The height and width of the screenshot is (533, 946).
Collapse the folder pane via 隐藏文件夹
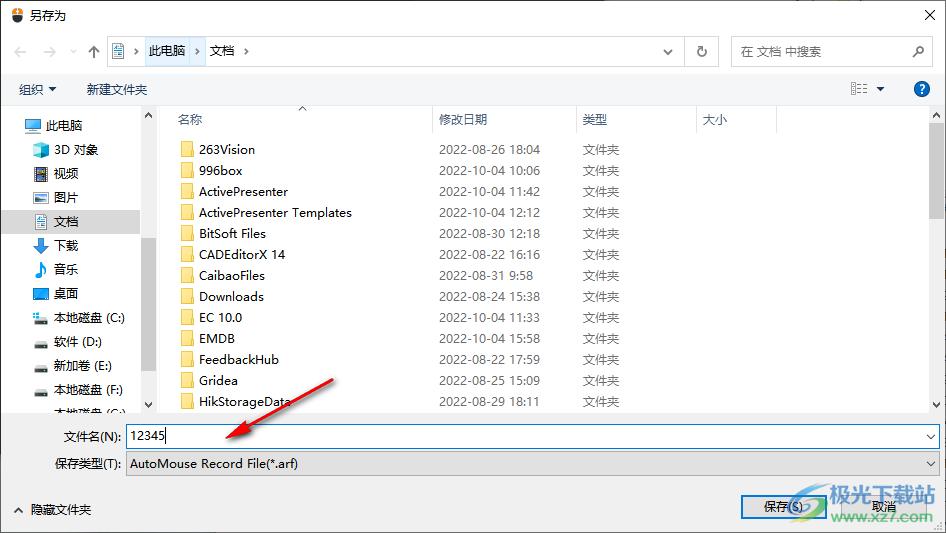(52, 510)
